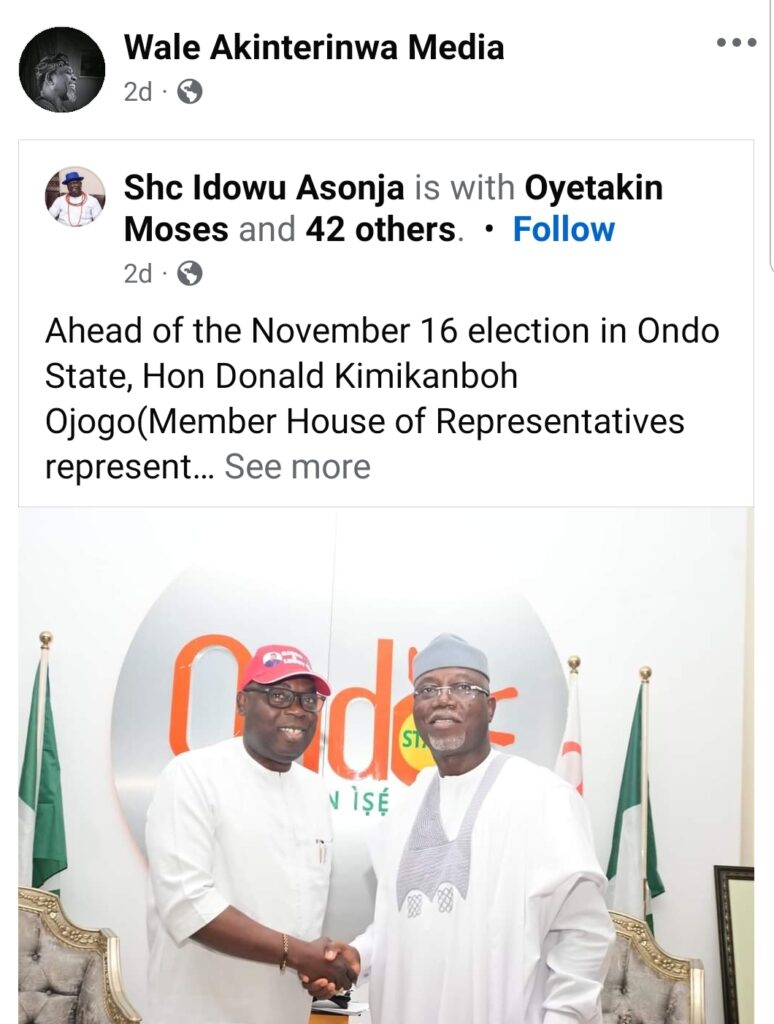Follow Shc Idowu Asonja
The image size is (774, 1024).
pyautogui.click(x=563, y=230)
